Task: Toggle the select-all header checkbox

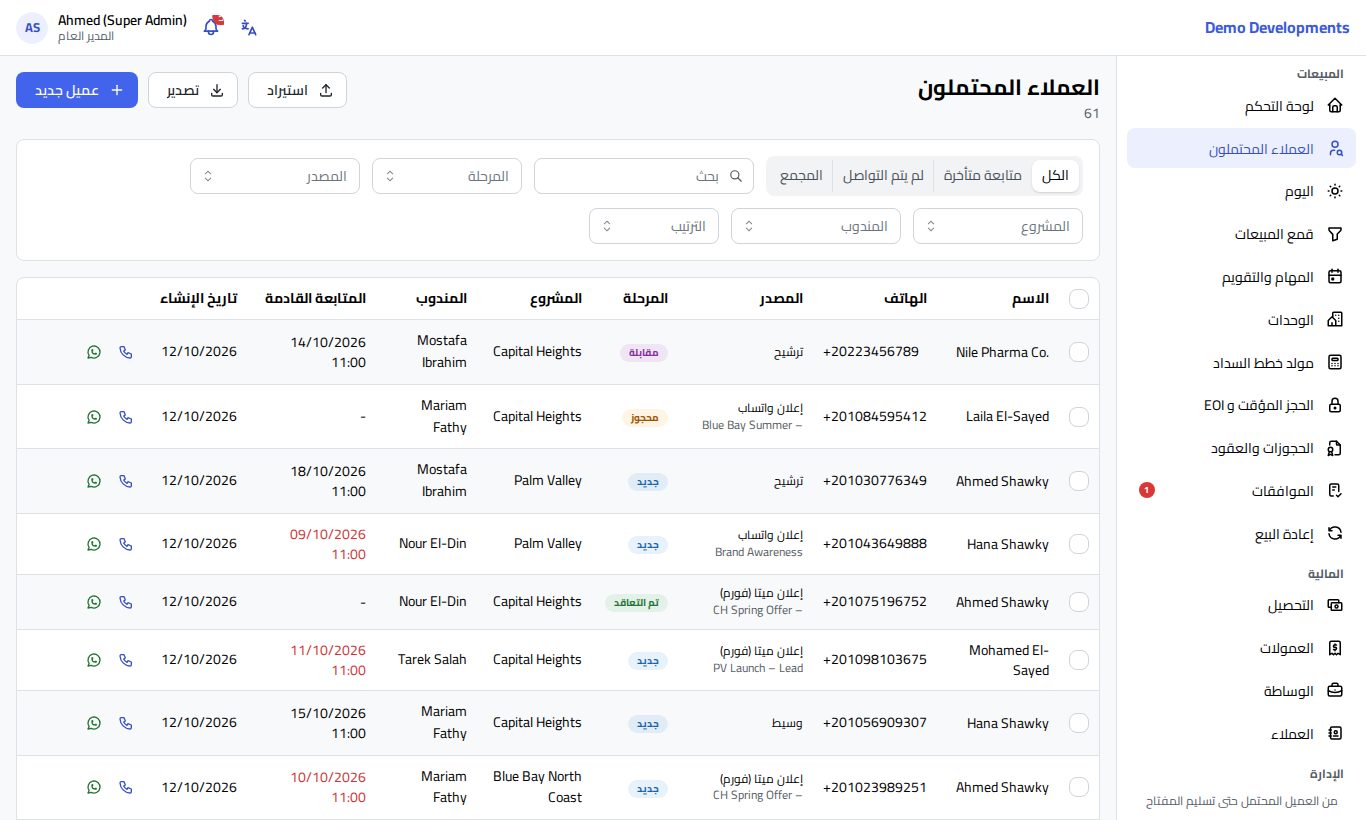Action: (1079, 299)
